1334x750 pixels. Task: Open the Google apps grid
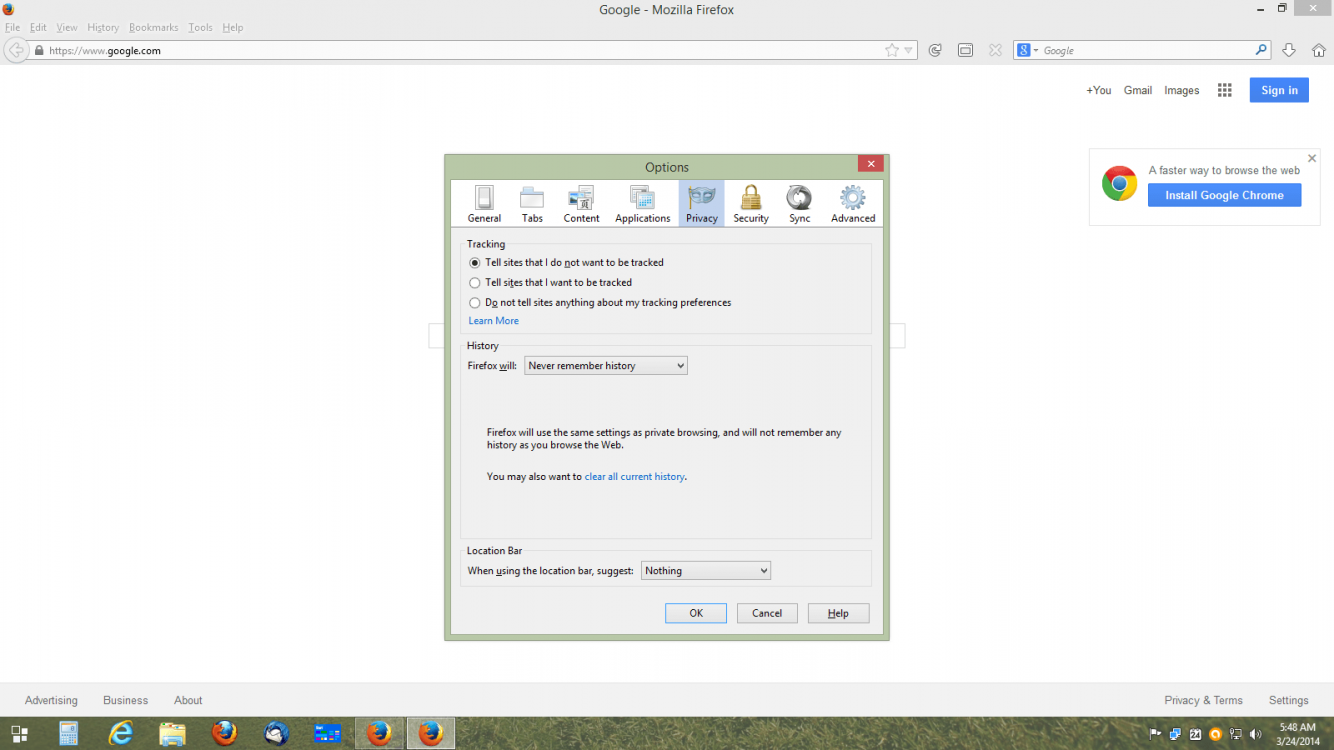pyautogui.click(x=1224, y=90)
